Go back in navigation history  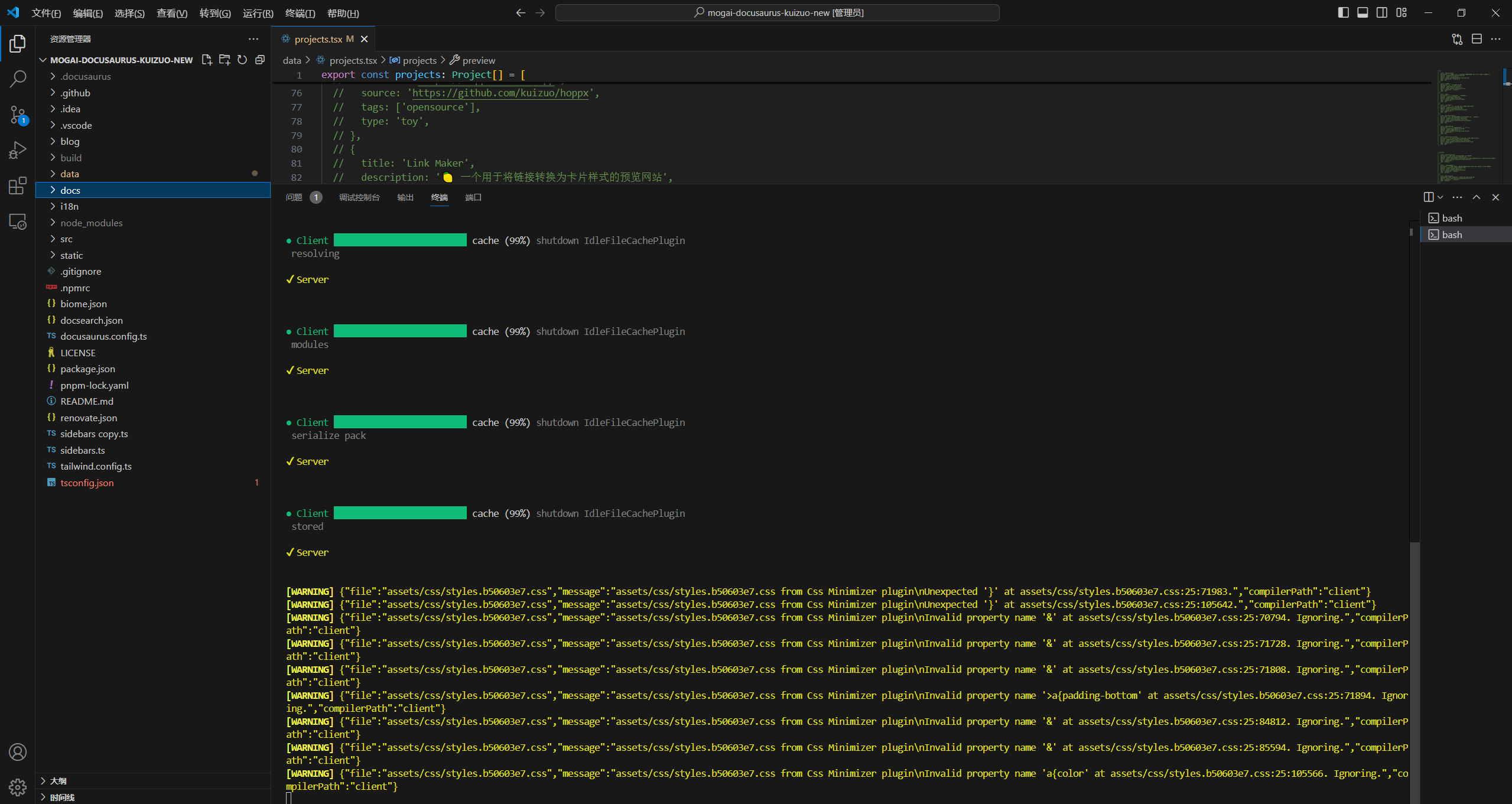click(x=521, y=12)
